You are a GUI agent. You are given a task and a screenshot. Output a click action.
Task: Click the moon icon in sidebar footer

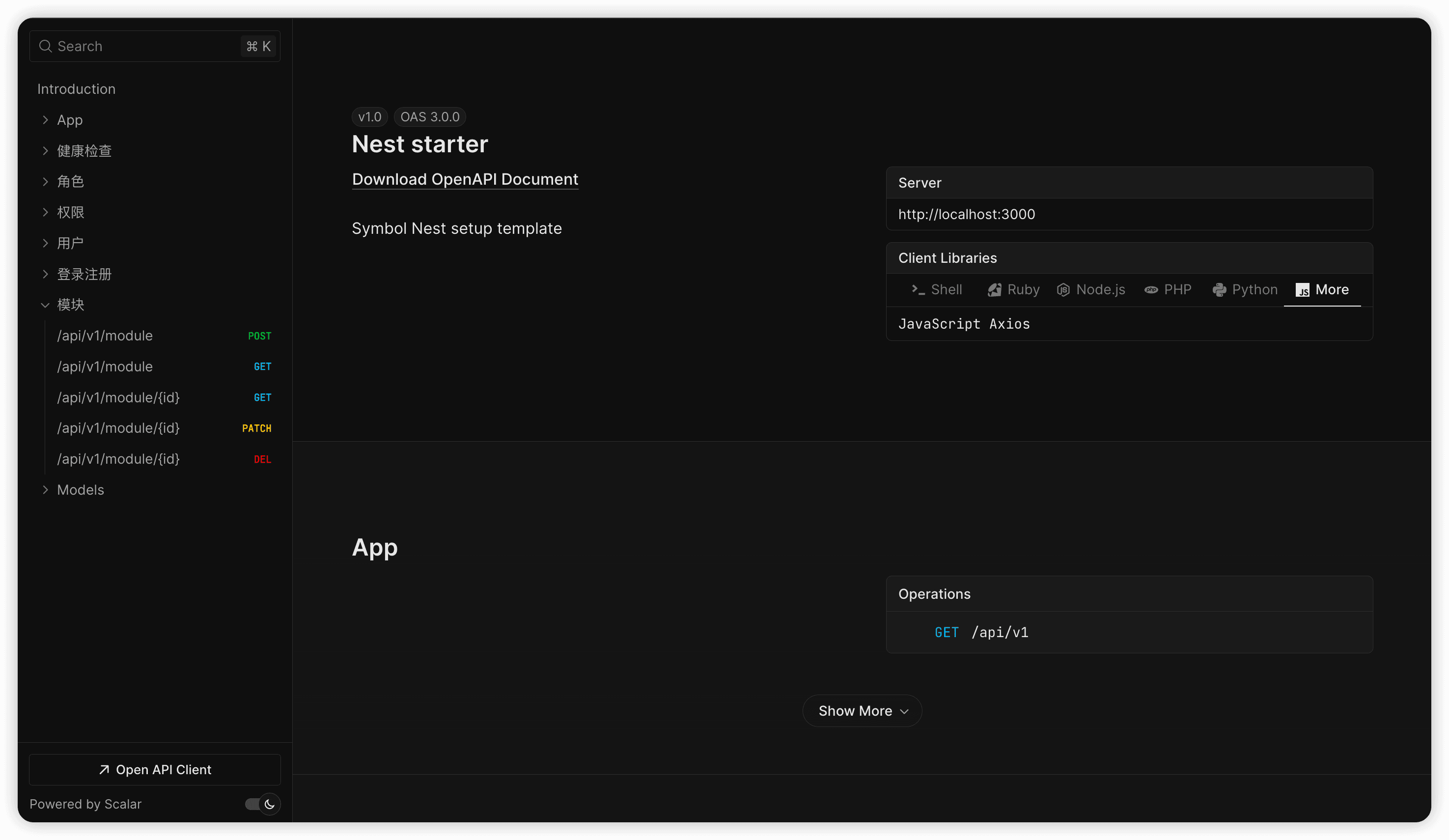tap(270, 804)
